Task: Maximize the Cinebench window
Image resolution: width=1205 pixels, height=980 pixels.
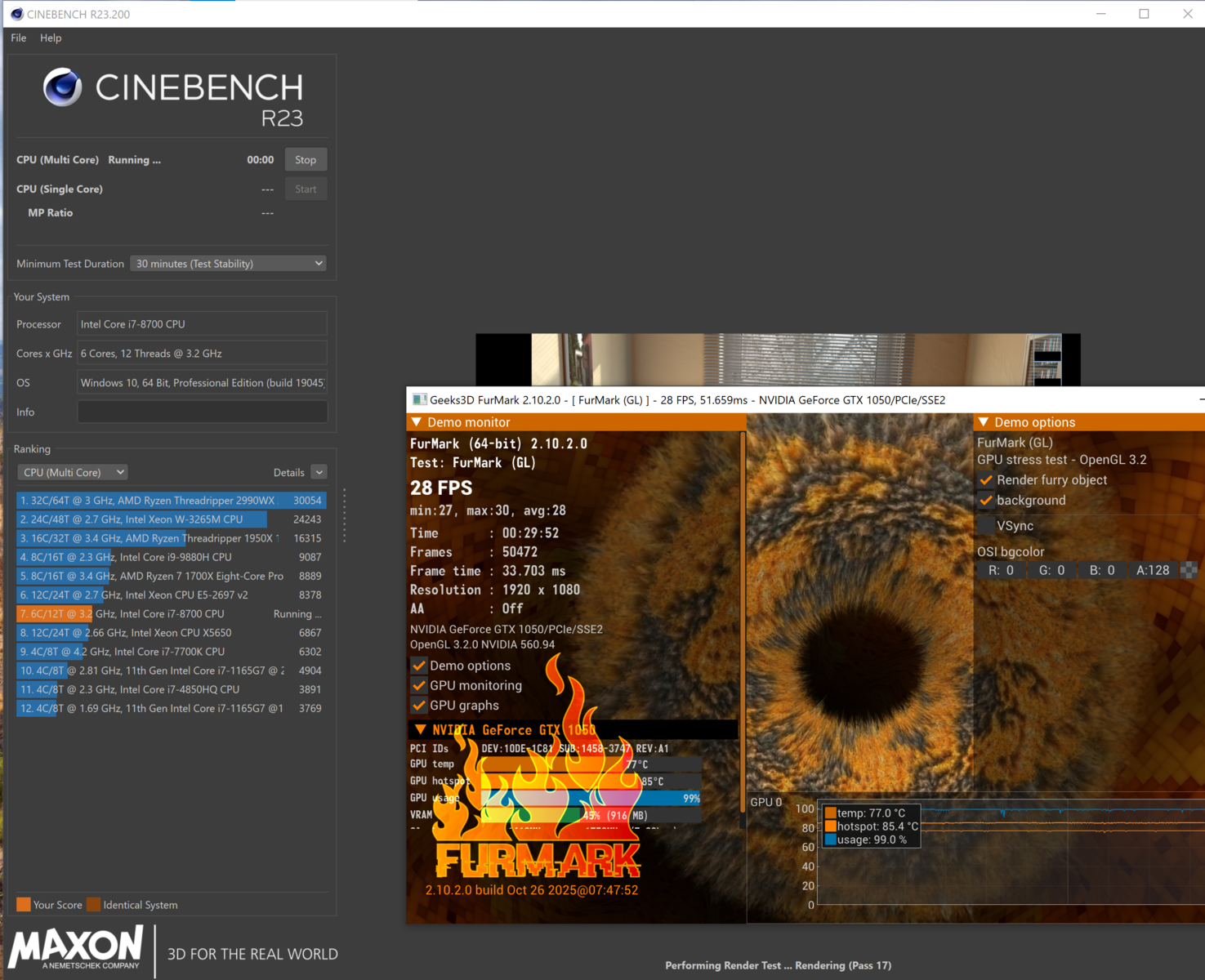Action: 1144,14
